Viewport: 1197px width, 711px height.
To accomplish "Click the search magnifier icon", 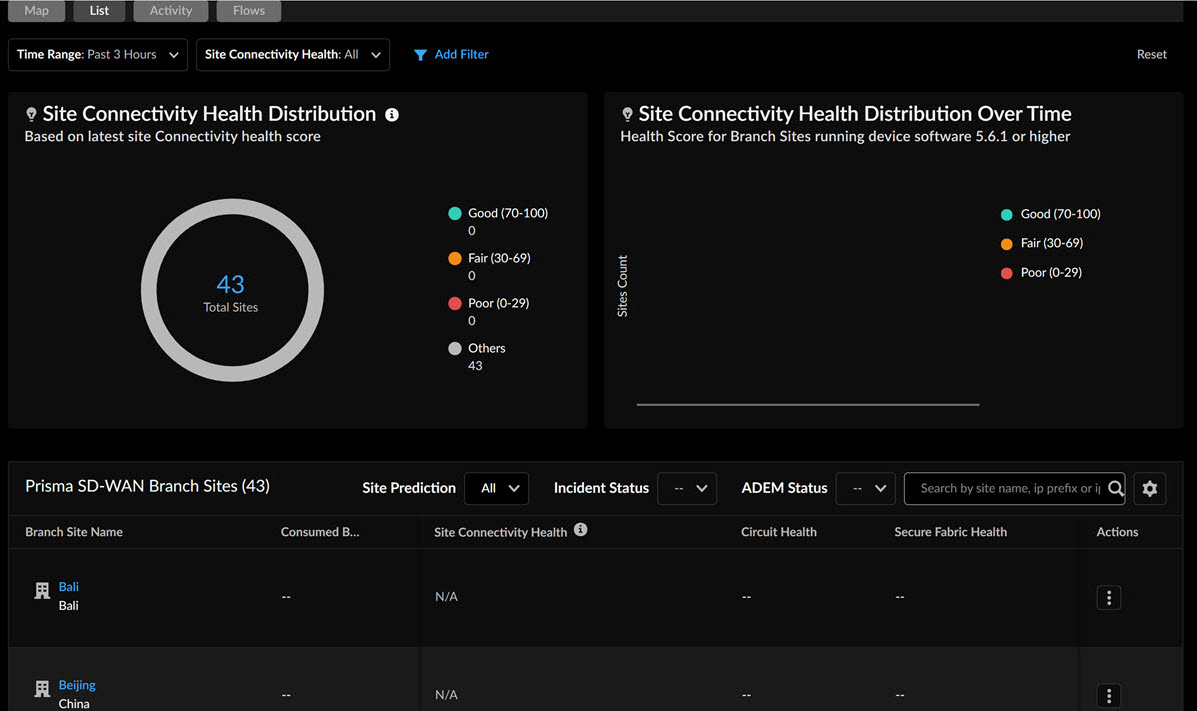I will 1115,488.
